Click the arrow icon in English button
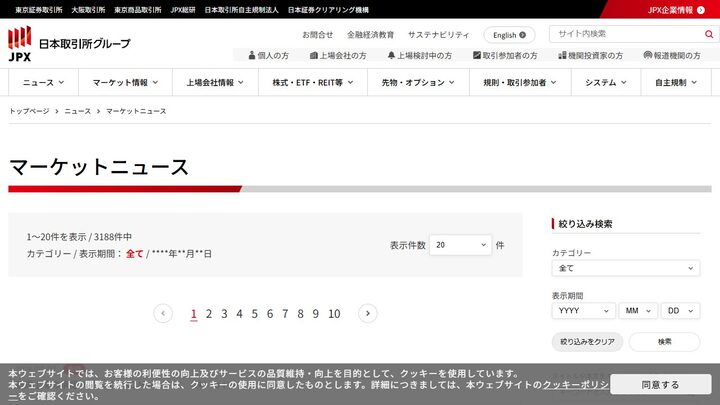This screenshot has height=405, width=720. pos(523,35)
